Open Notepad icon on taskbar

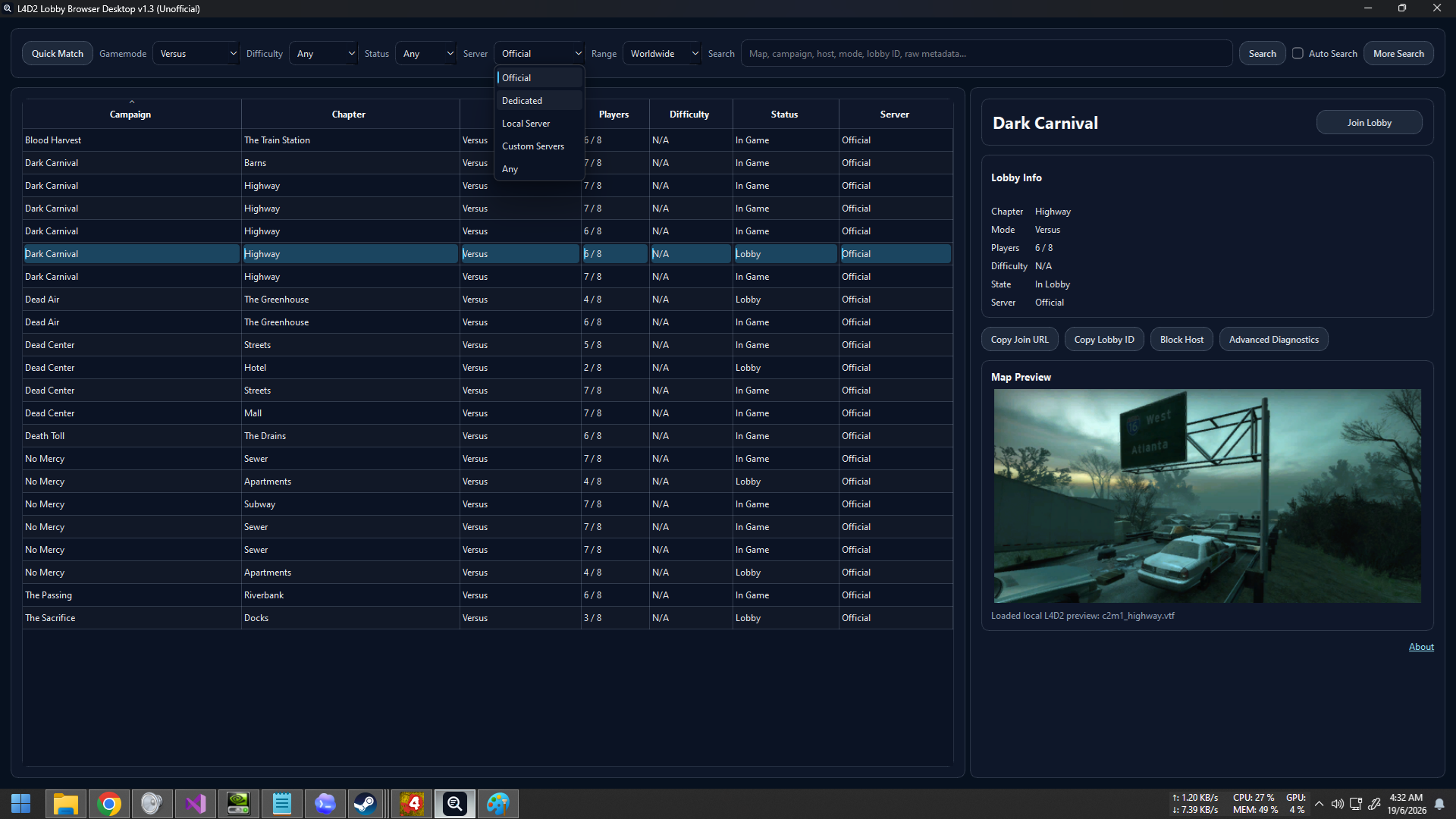(282, 804)
